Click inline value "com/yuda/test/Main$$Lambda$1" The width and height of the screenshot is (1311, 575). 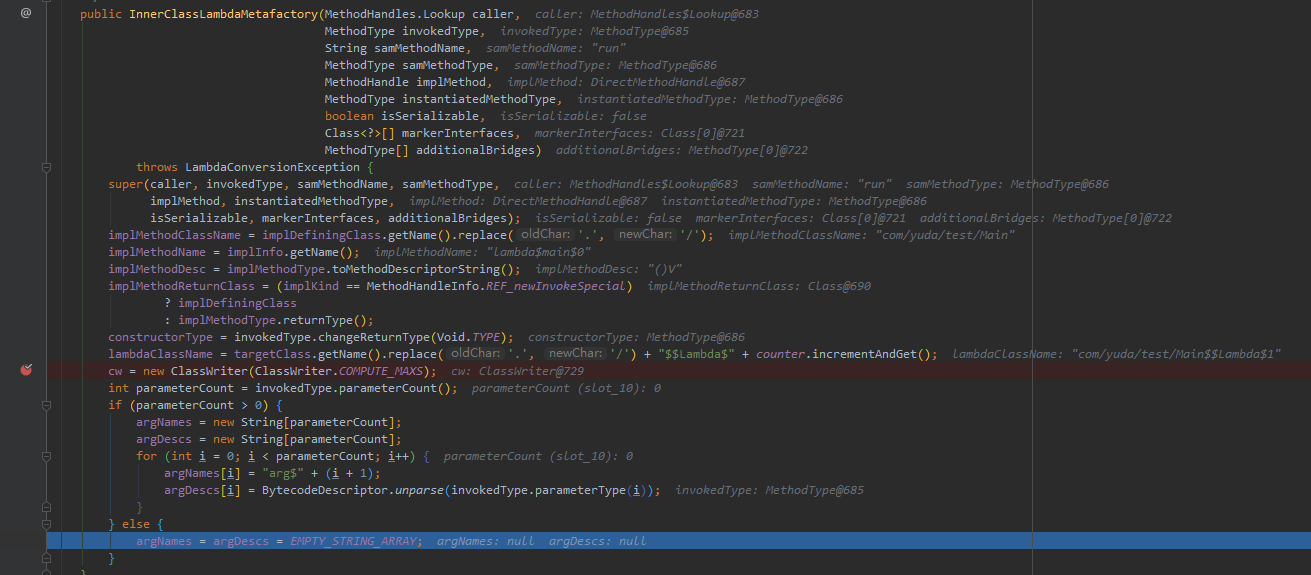coord(1176,354)
